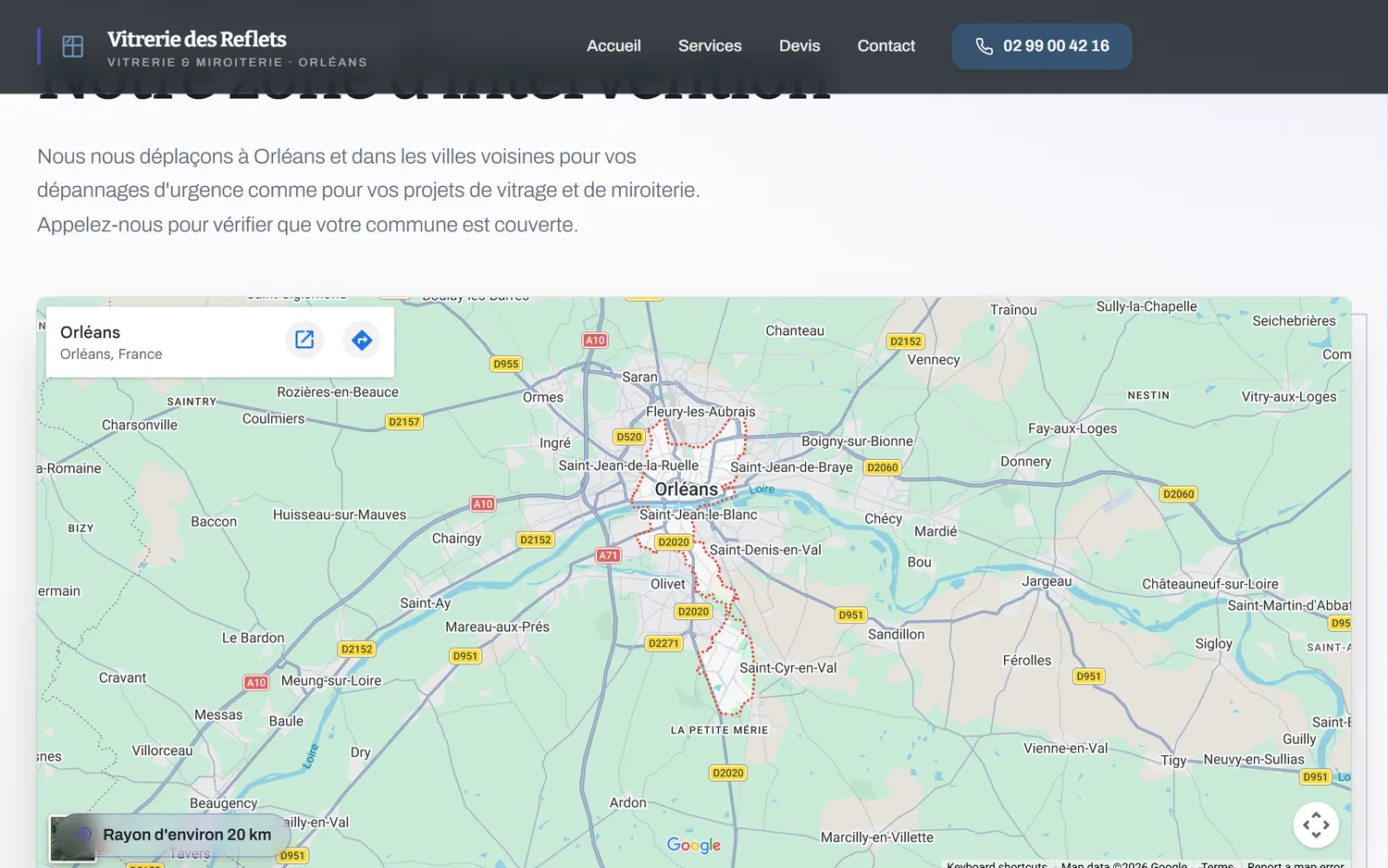Click the D520 road shield
1388x868 pixels.
click(x=629, y=437)
